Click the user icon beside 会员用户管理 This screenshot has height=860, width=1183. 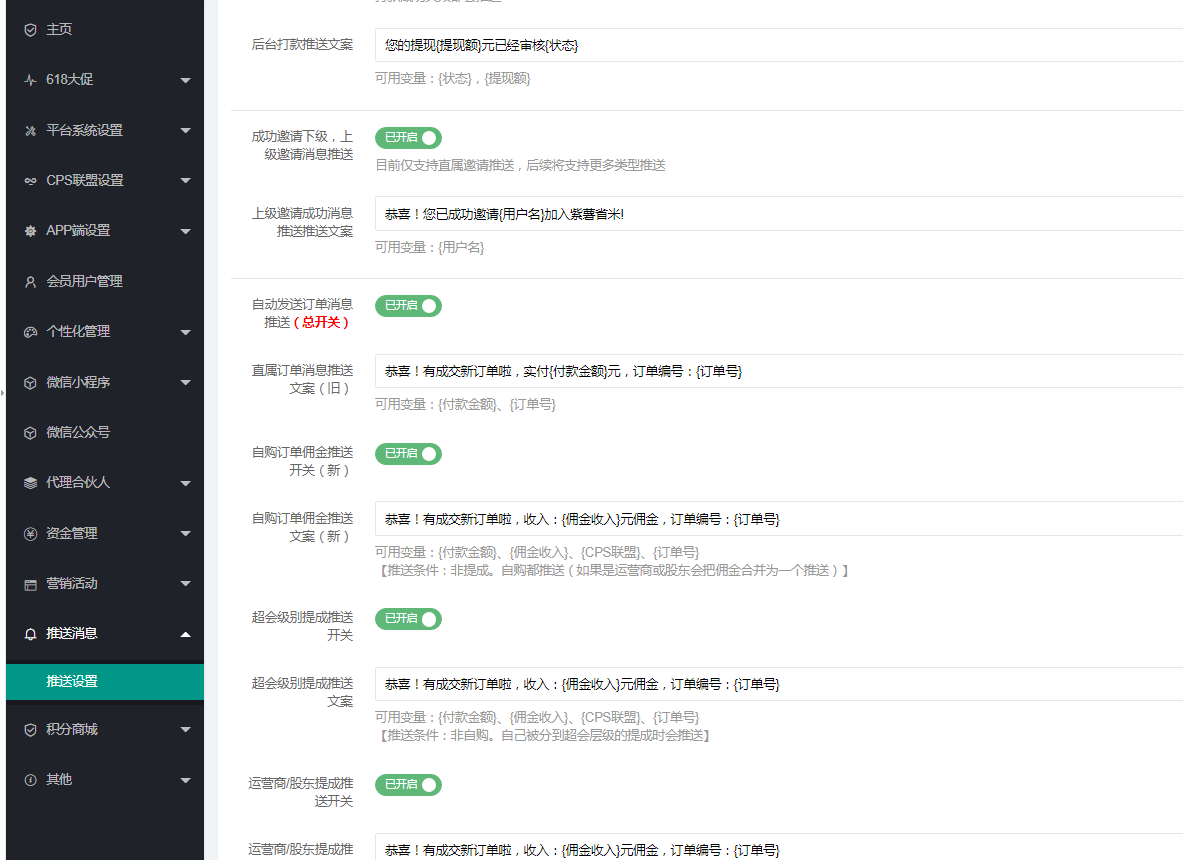pos(30,281)
